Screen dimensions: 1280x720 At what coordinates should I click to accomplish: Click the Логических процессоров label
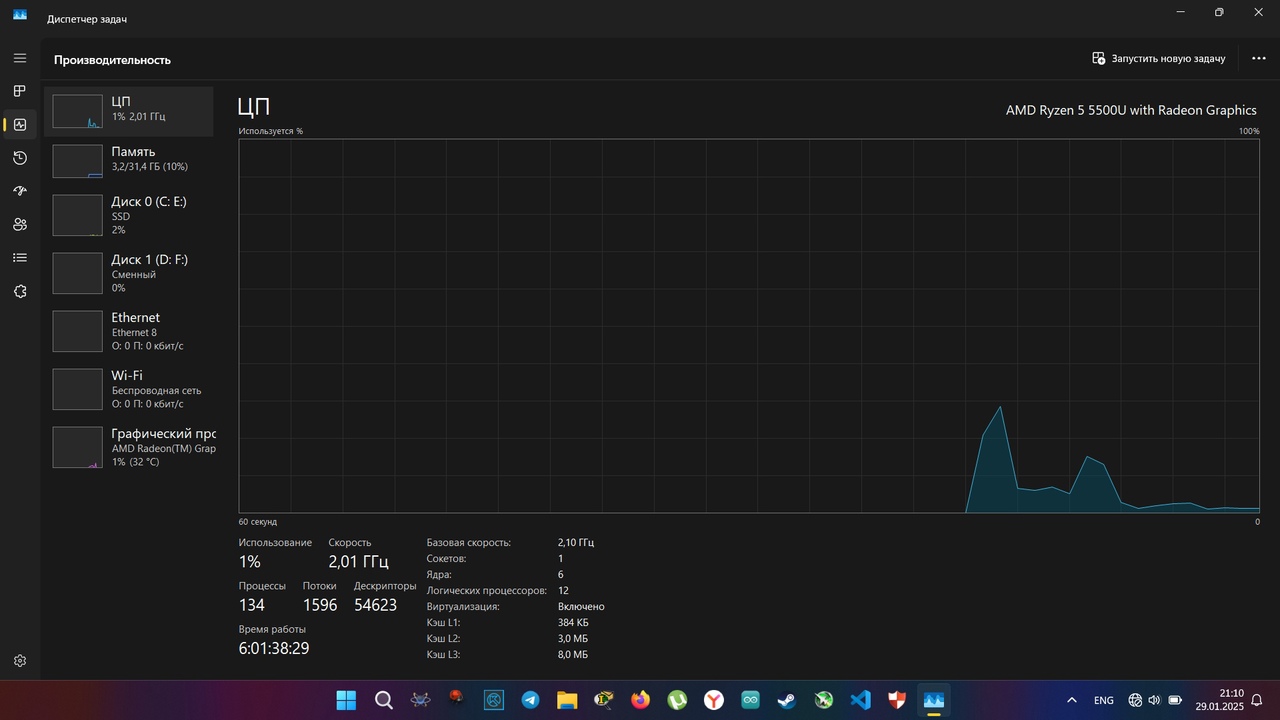coord(486,590)
